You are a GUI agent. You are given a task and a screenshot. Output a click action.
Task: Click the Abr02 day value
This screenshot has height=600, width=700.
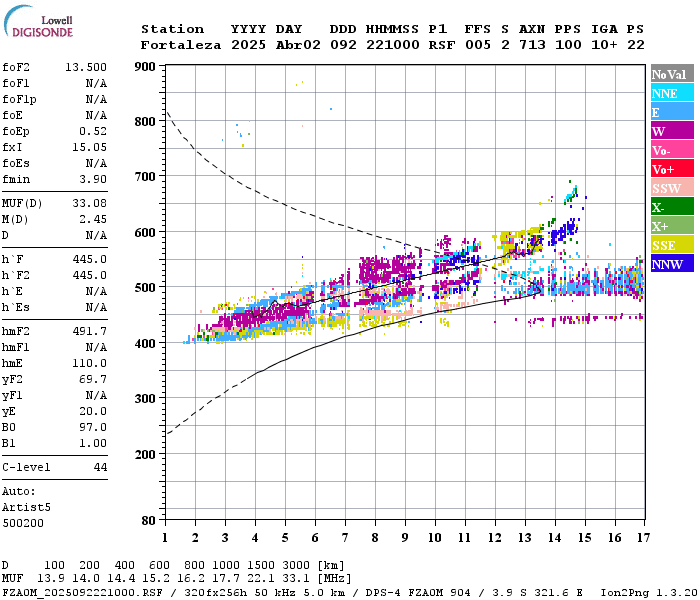[298, 45]
